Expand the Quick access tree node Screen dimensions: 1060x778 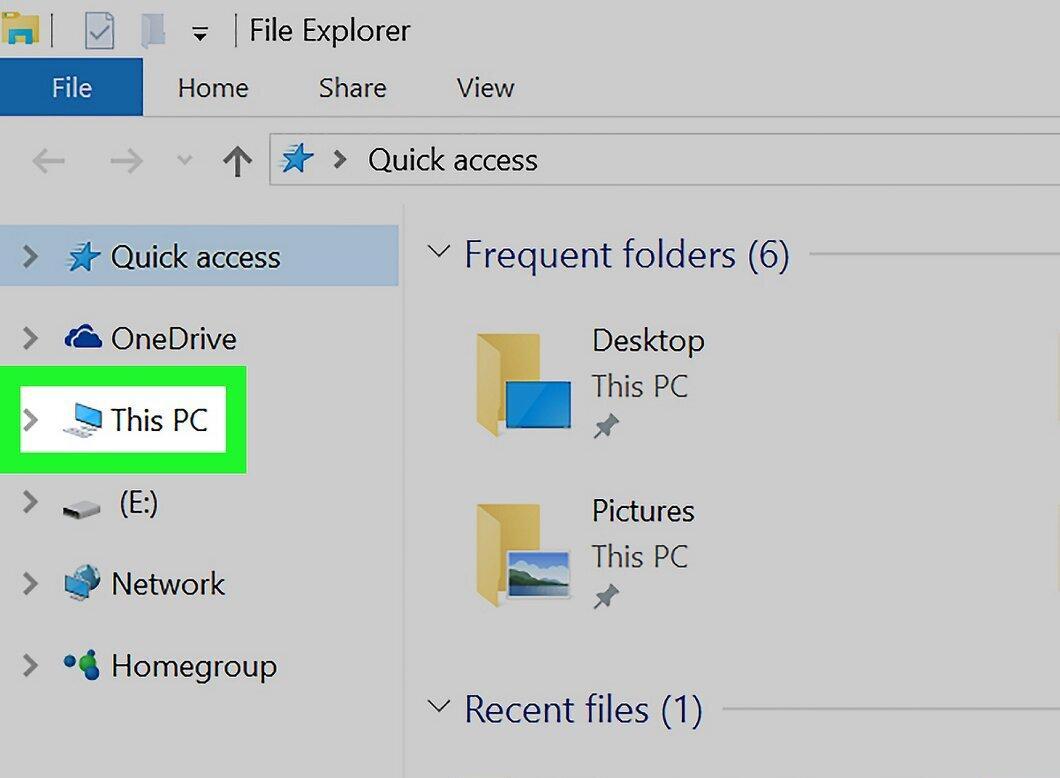click(30, 257)
